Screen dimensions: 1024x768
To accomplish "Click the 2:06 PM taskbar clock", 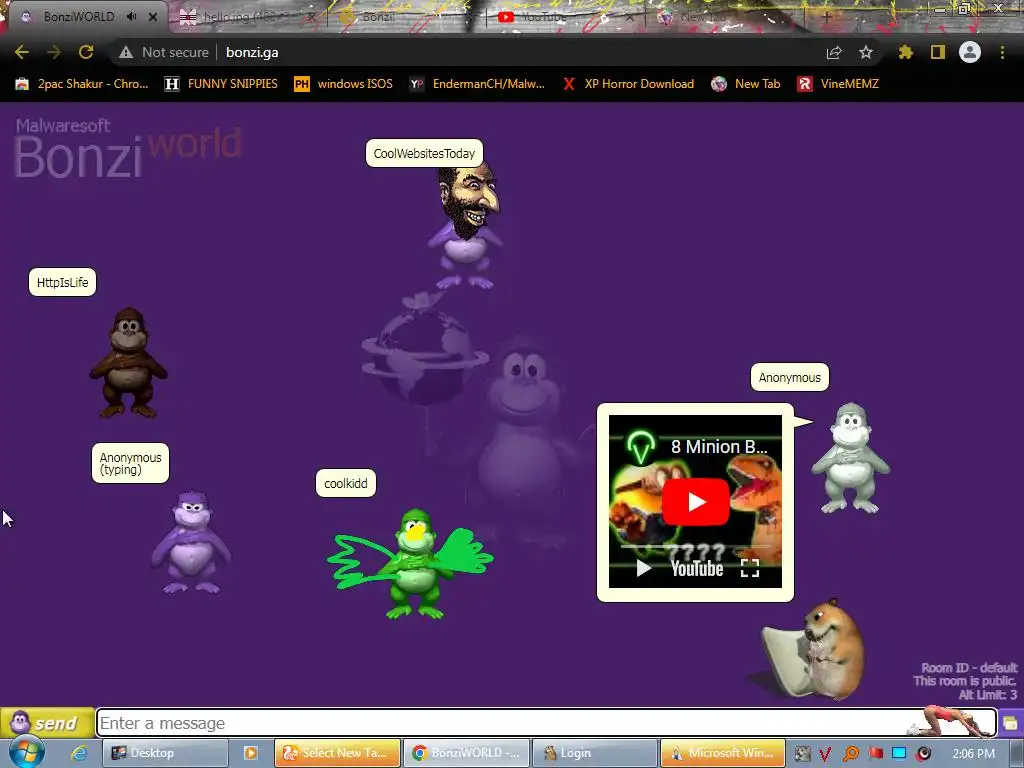I will click(x=974, y=754).
